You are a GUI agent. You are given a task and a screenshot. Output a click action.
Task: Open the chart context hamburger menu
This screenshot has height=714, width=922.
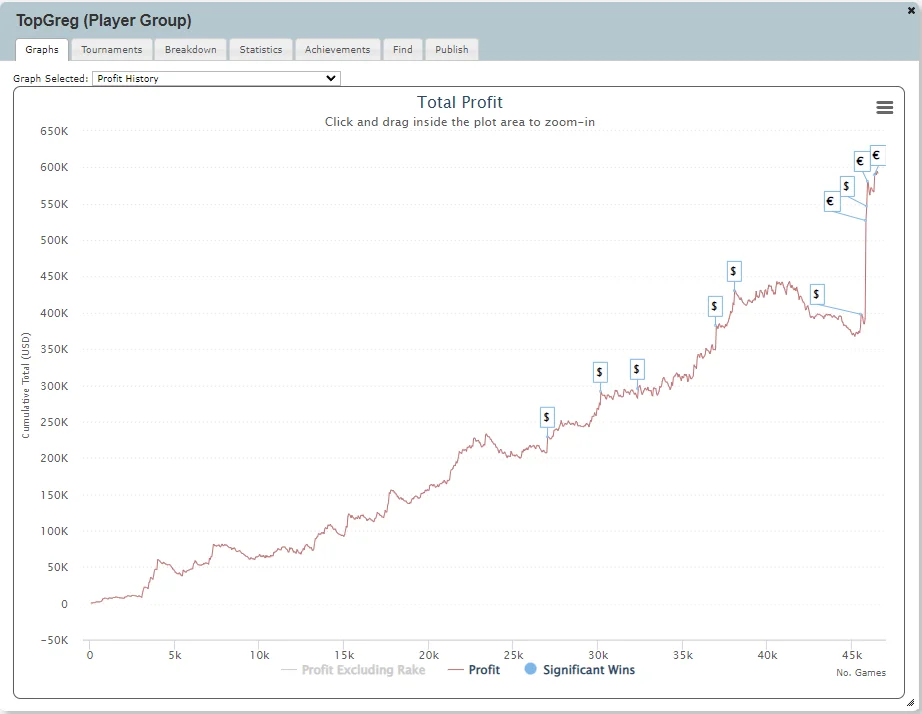pyautogui.click(x=884, y=108)
